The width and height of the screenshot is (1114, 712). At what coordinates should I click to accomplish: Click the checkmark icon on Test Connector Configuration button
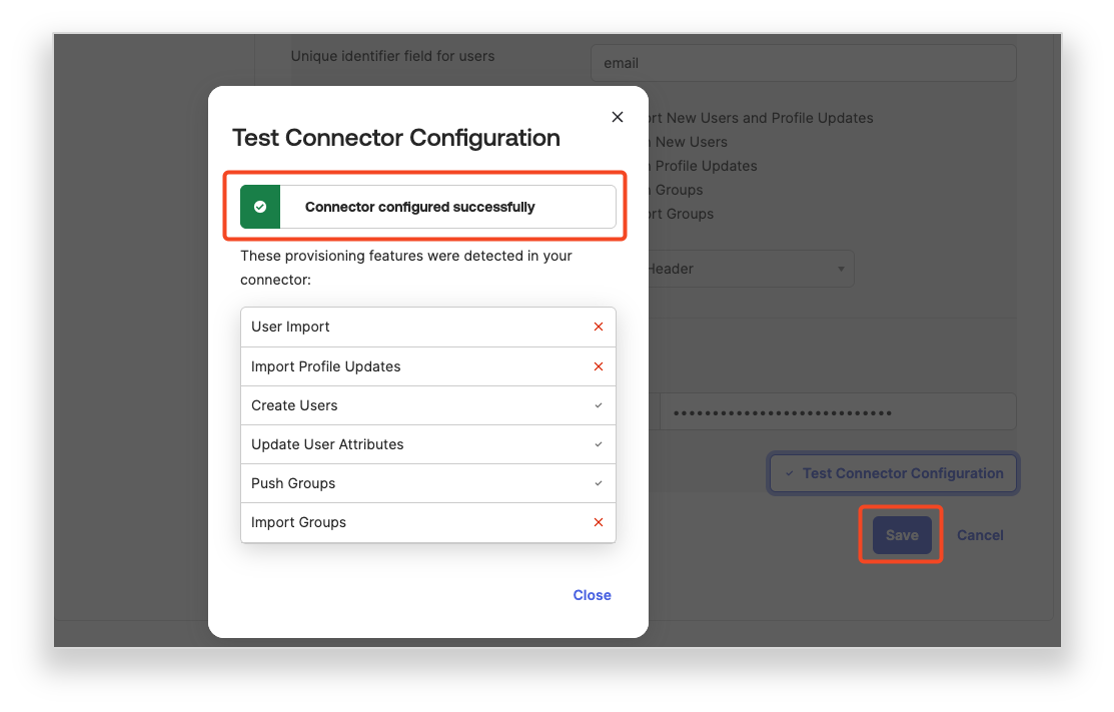(x=789, y=474)
